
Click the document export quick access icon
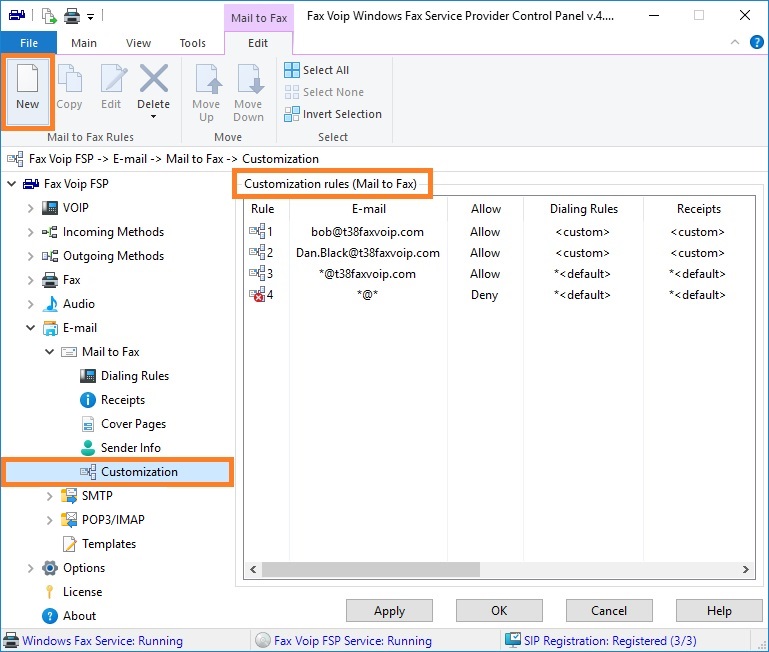click(x=49, y=16)
